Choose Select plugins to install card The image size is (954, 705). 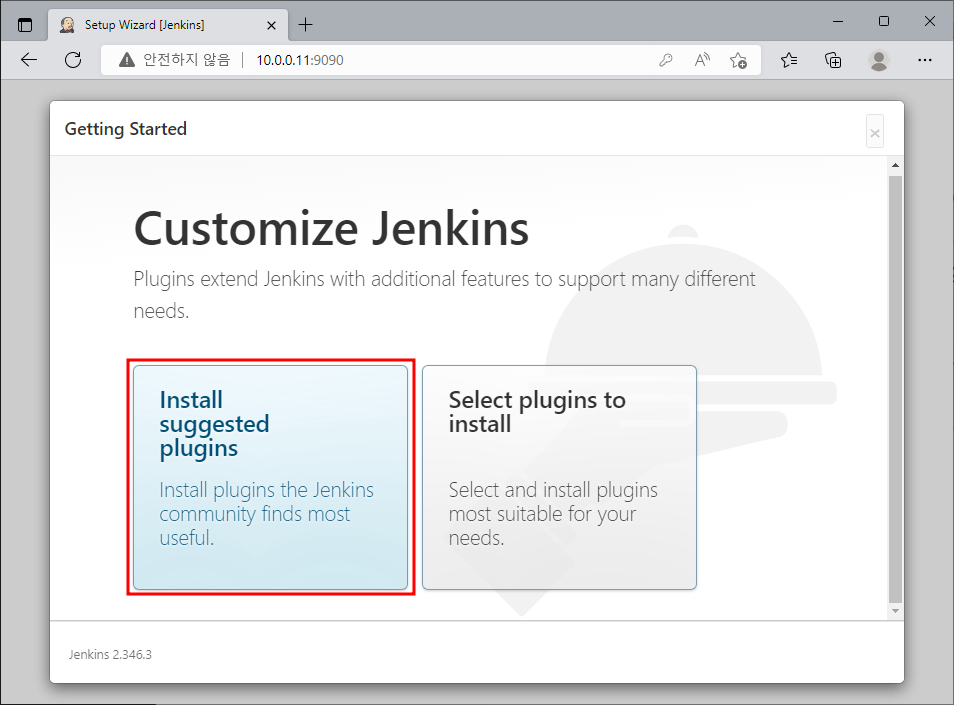(x=559, y=478)
